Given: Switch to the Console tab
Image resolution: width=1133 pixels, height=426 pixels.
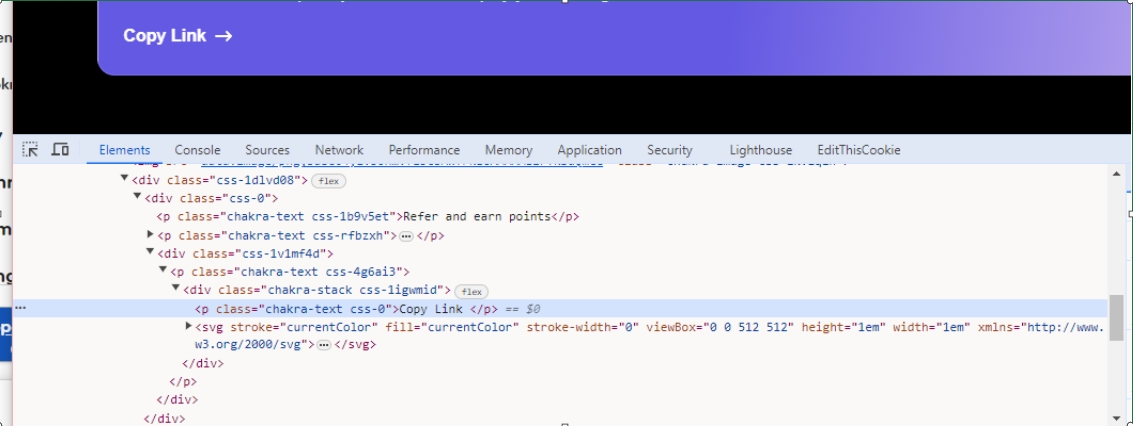Looking at the screenshot, I should coord(197,150).
